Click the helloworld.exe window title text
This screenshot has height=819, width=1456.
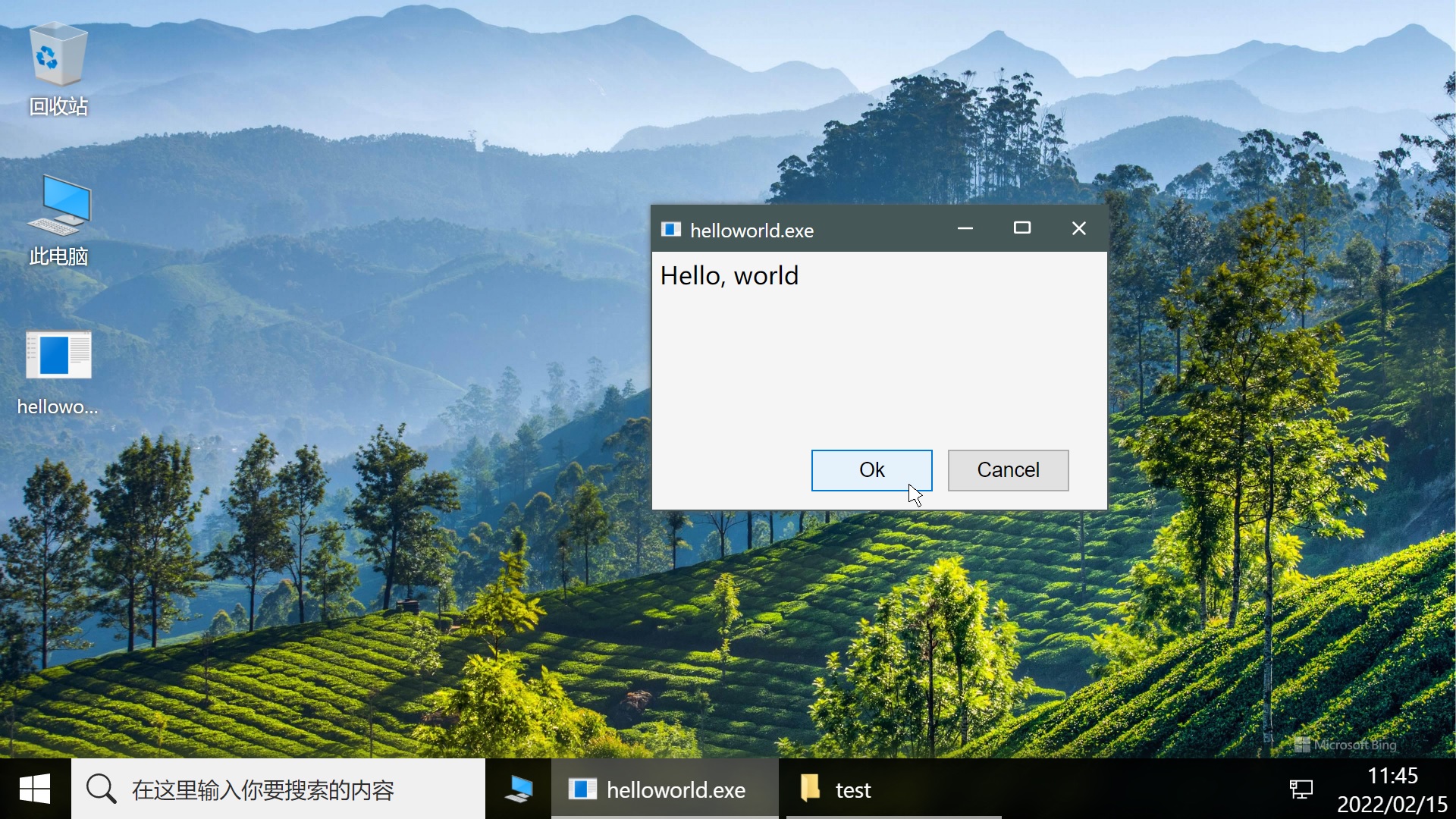752,231
